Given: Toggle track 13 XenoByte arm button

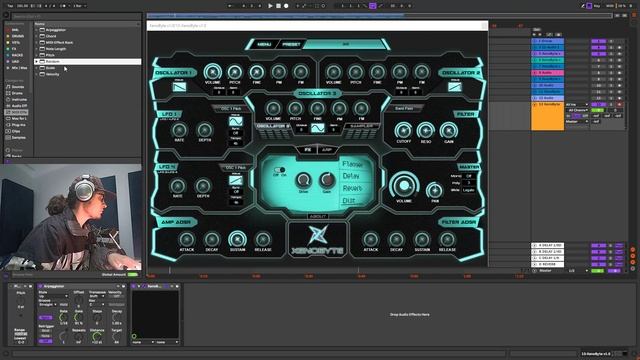Looking at the screenshot, I should 620,105.
